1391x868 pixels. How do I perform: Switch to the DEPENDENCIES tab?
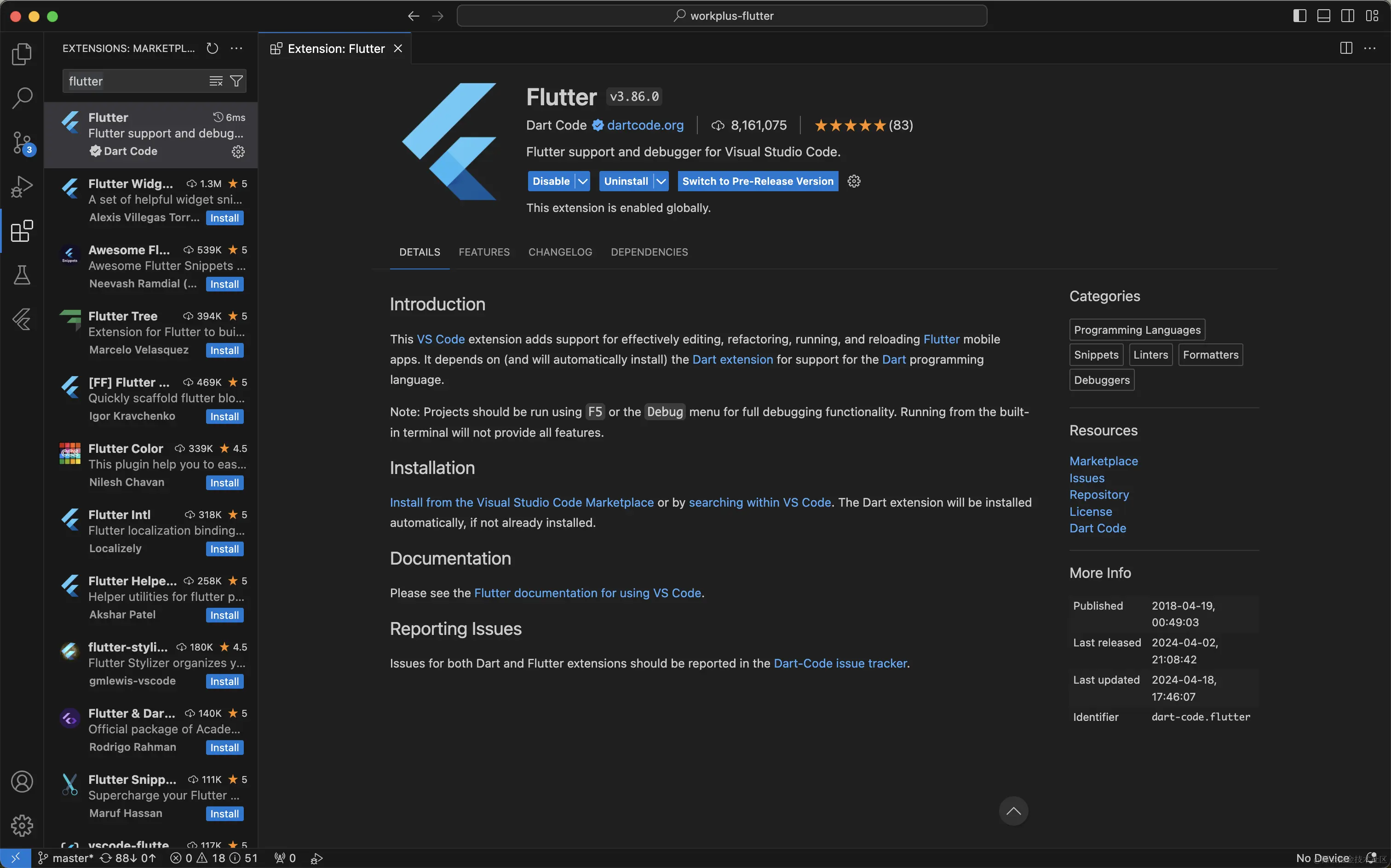tap(649, 252)
